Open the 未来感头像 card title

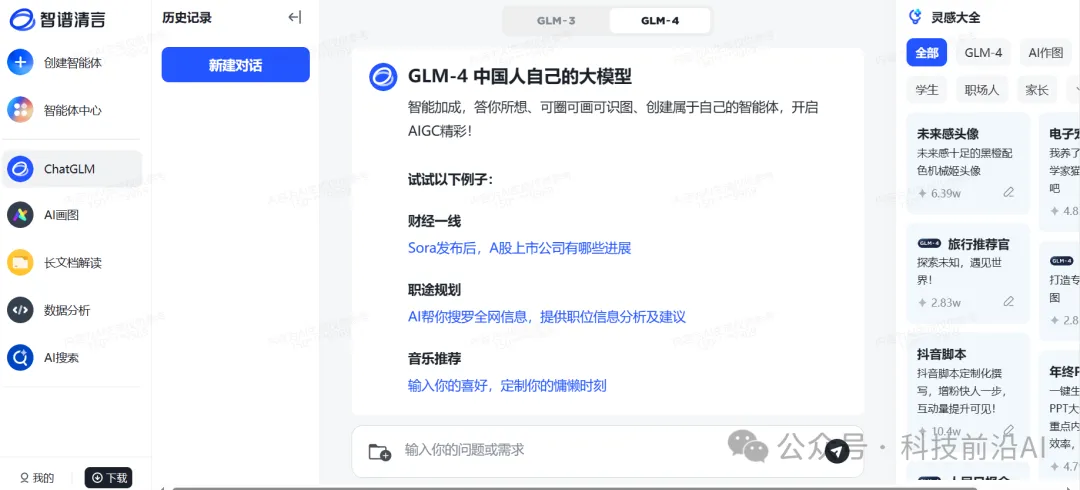click(948, 134)
